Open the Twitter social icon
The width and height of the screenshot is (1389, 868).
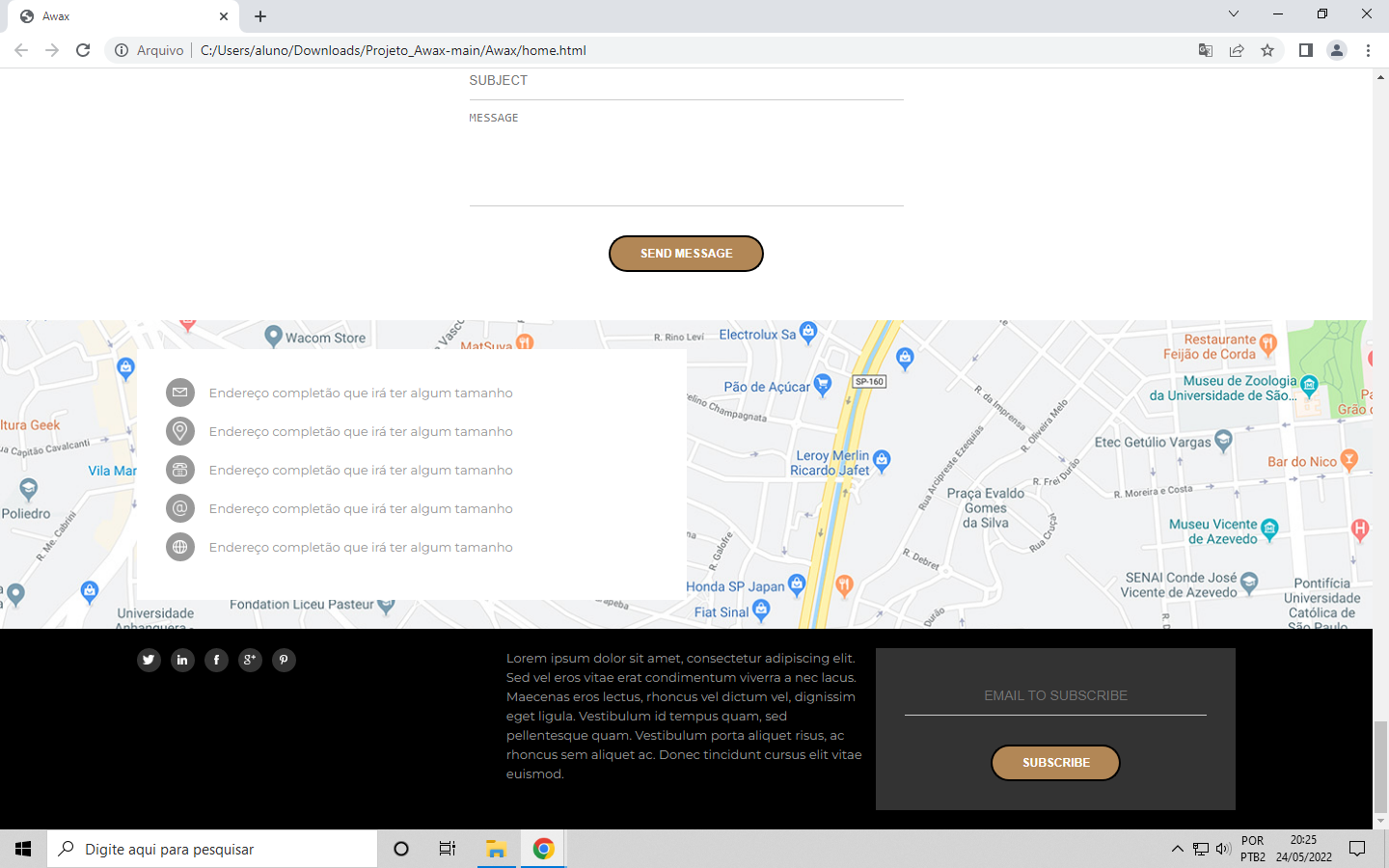pyautogui.click(x=149, y=660)
